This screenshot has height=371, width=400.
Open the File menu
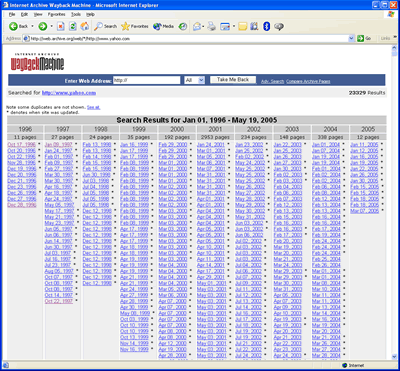(12, 15)
